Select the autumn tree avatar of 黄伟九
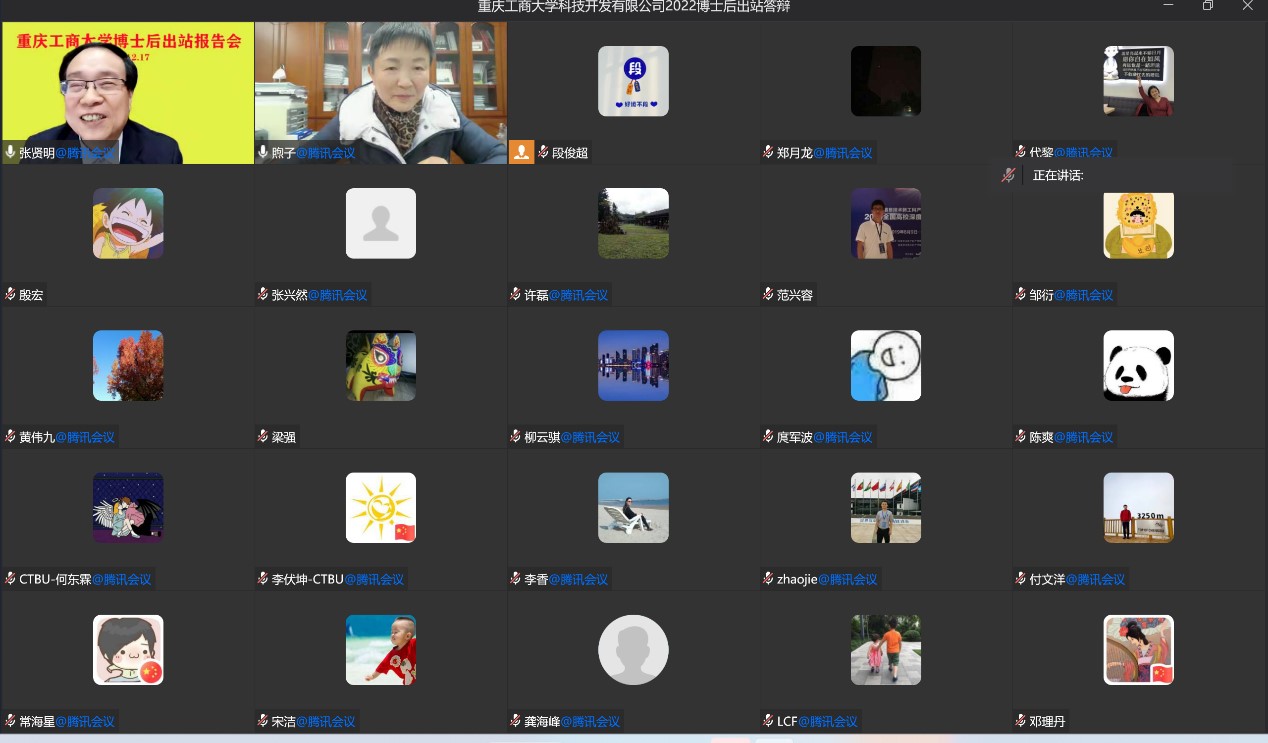The width and height of the screenshot is (1268, 743). [128, 366]
